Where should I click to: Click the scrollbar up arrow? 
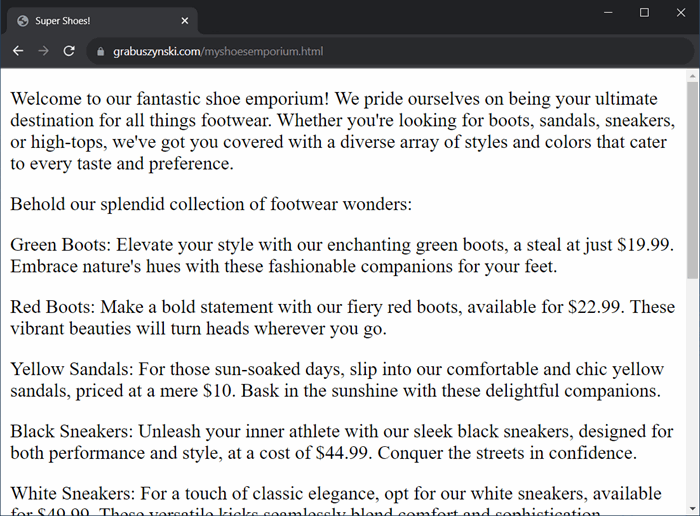pos(692,76)
